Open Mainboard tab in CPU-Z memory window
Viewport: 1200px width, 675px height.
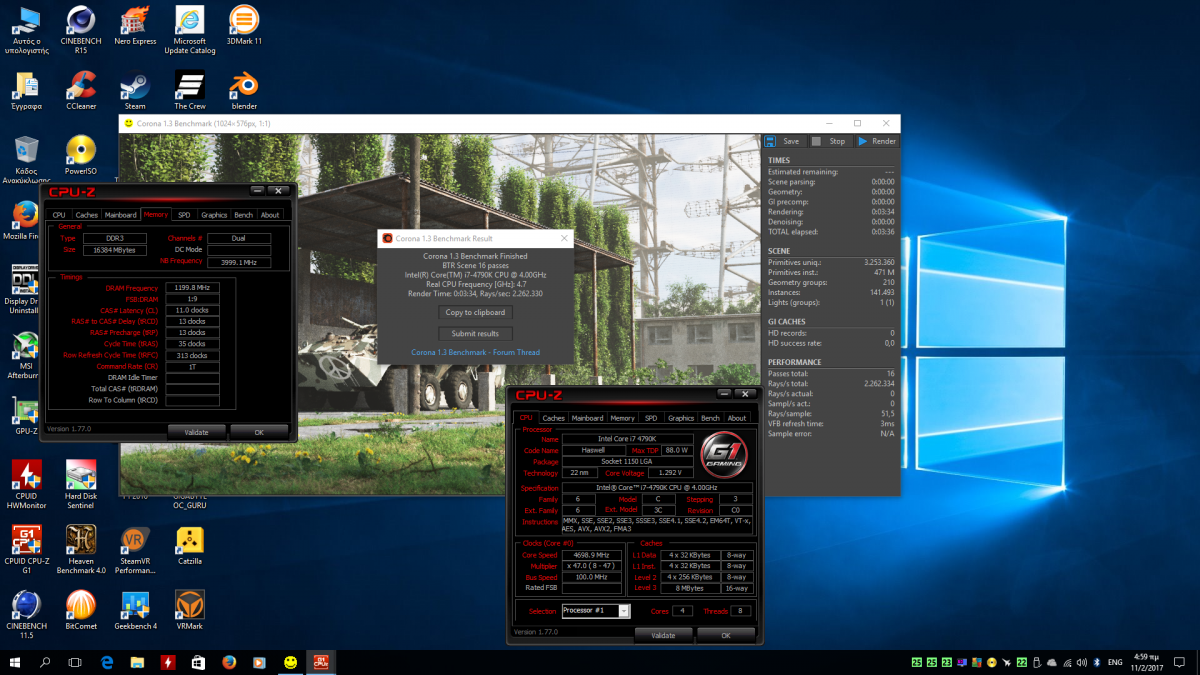(x=121, y=215)
